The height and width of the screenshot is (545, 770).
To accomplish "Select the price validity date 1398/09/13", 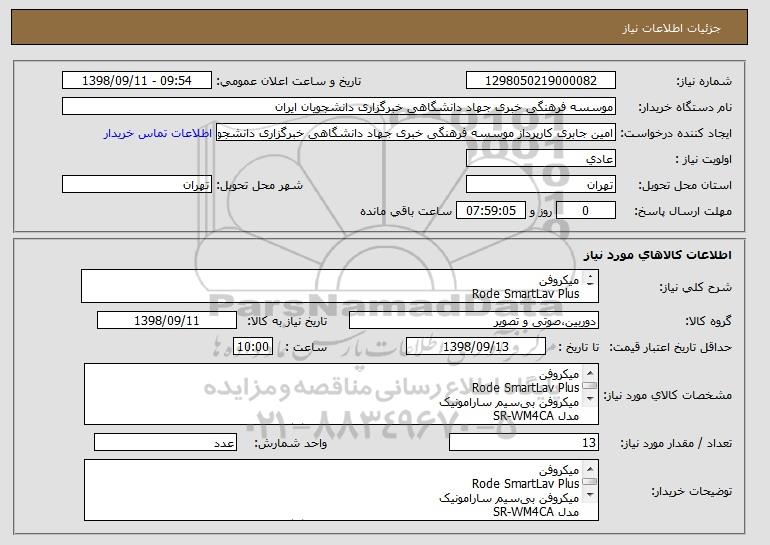I will 476,347.
